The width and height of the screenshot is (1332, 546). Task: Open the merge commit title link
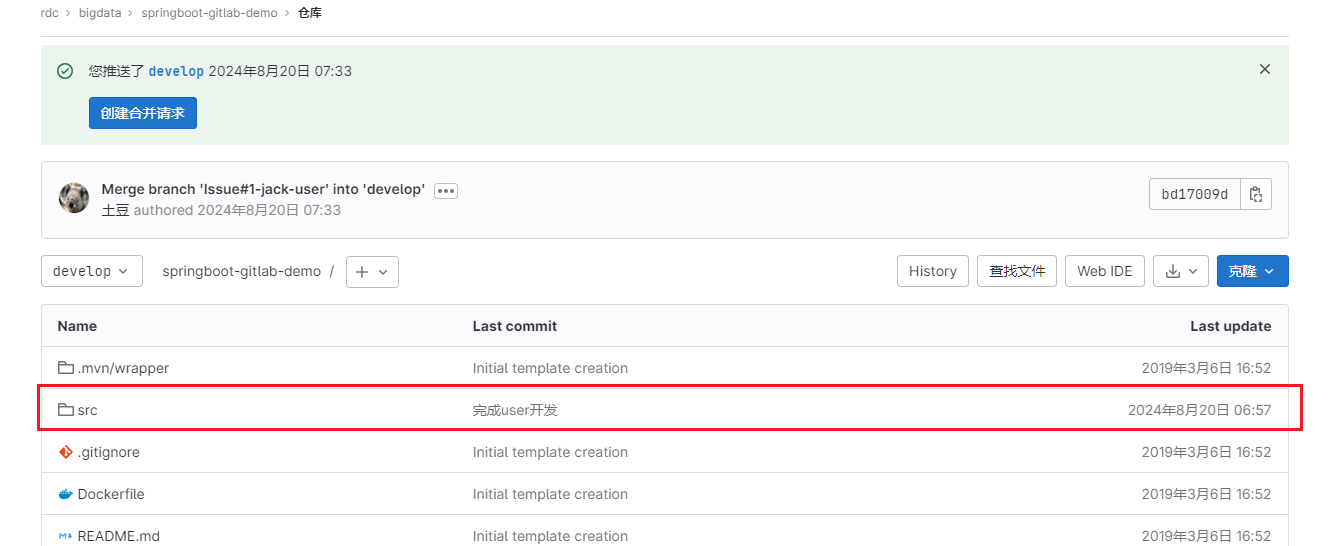click(263, 189)
